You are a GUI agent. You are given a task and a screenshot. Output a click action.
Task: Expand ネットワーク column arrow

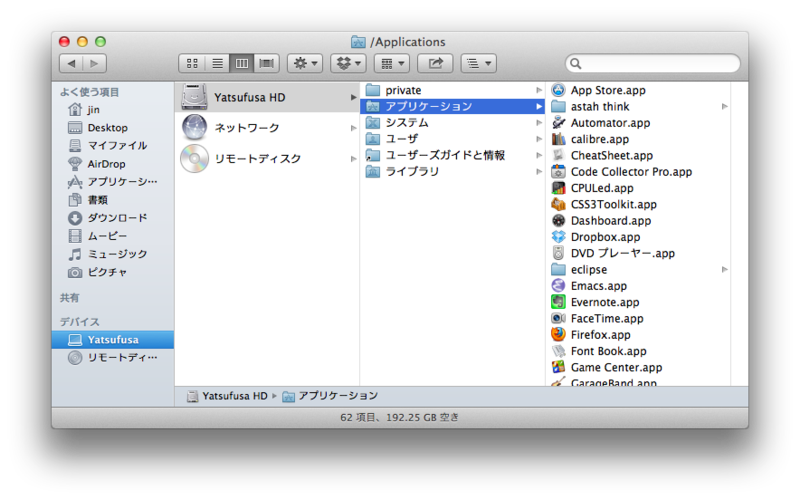click(353, 128)
